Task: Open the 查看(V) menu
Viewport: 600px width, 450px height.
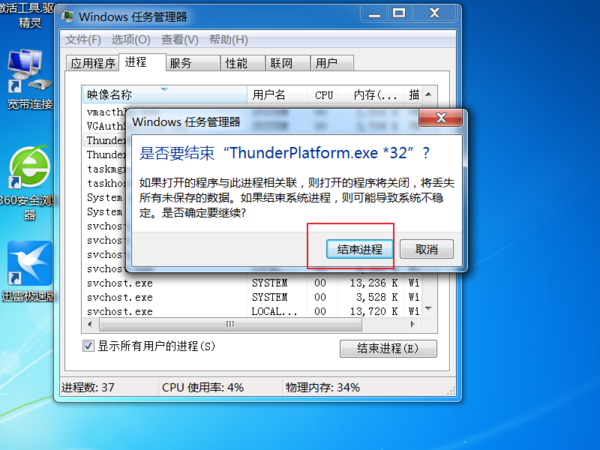Action: (x=180, y=40)
